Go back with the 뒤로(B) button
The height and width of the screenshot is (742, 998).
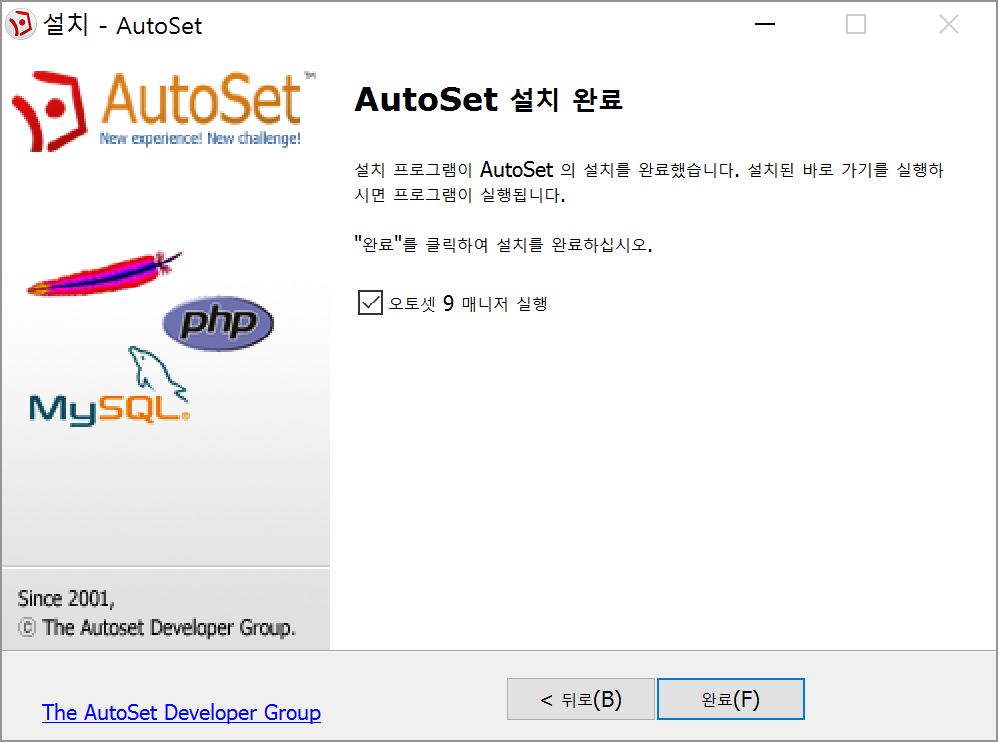coord(580,699)
